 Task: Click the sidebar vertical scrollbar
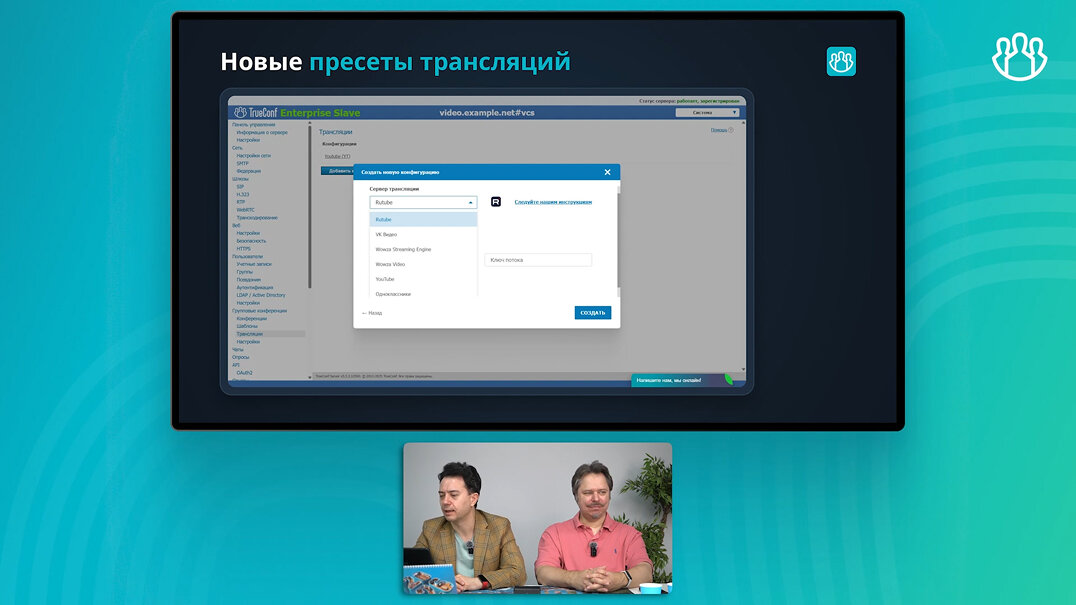coord(309,206)
